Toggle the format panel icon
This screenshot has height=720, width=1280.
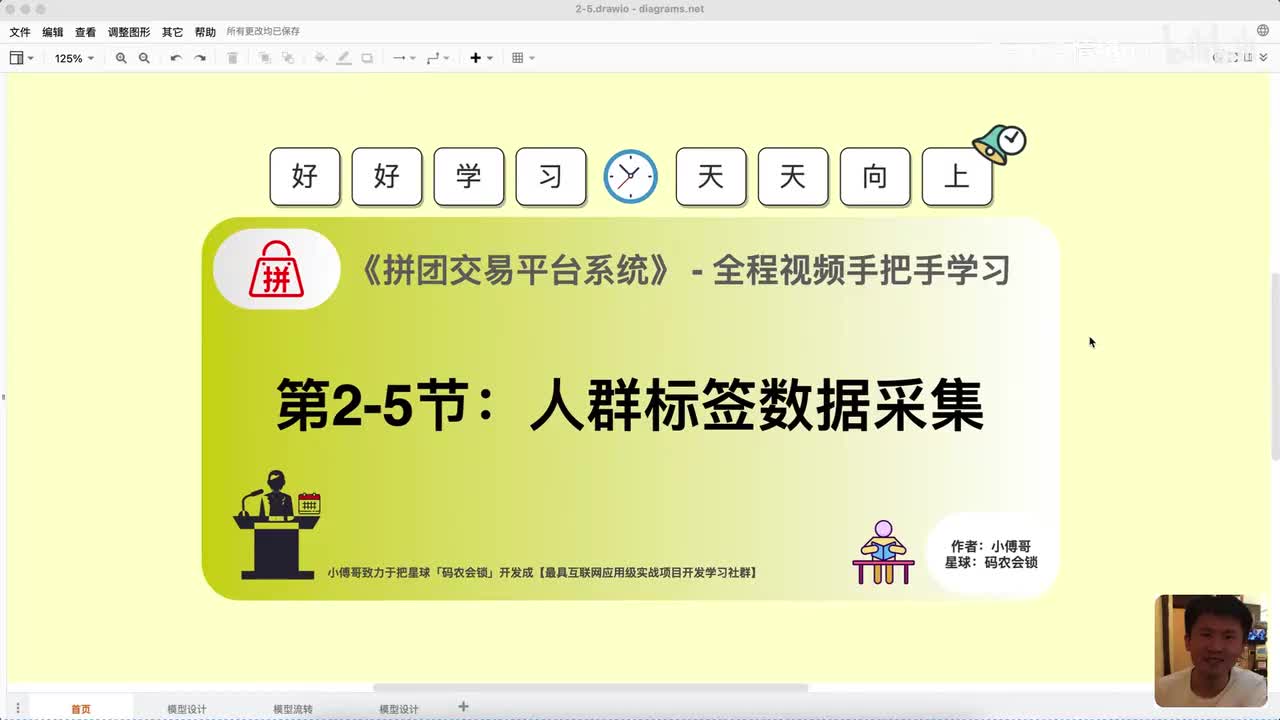point(1248,58)
